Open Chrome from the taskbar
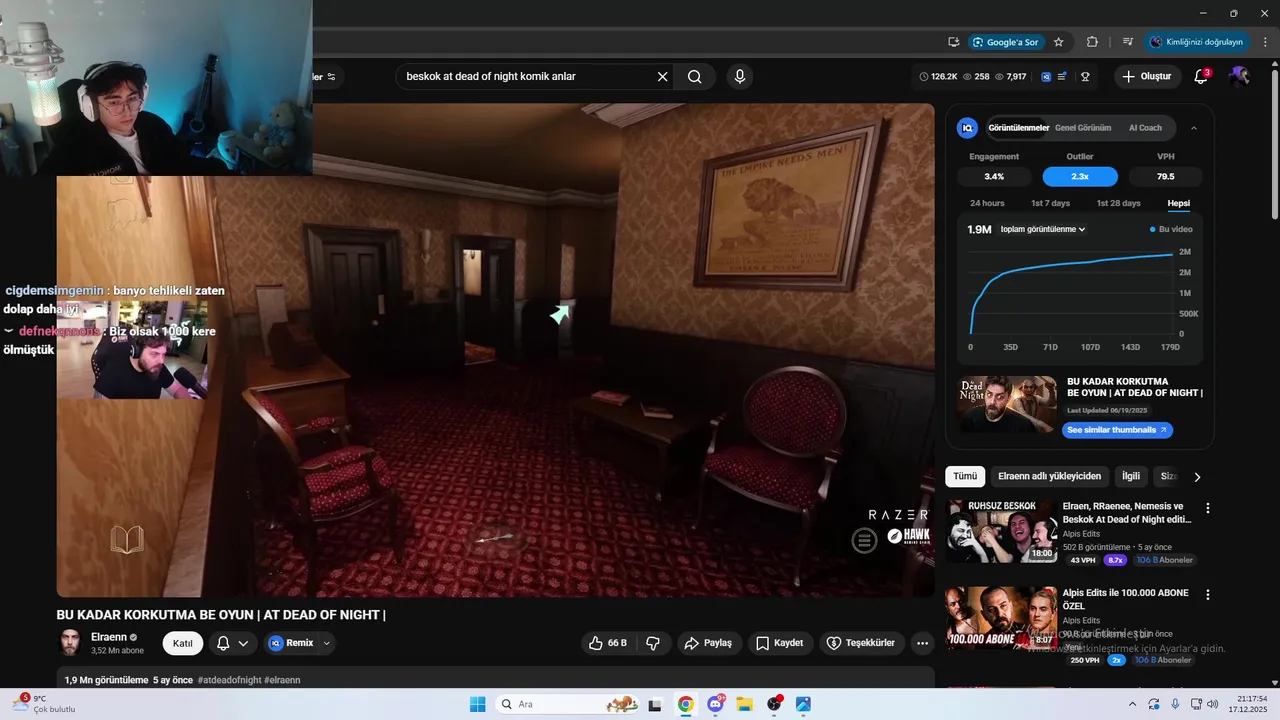 click(685, 704)
